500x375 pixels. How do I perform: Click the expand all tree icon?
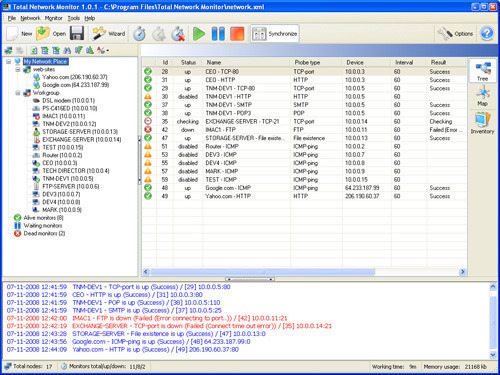point(45,50)
